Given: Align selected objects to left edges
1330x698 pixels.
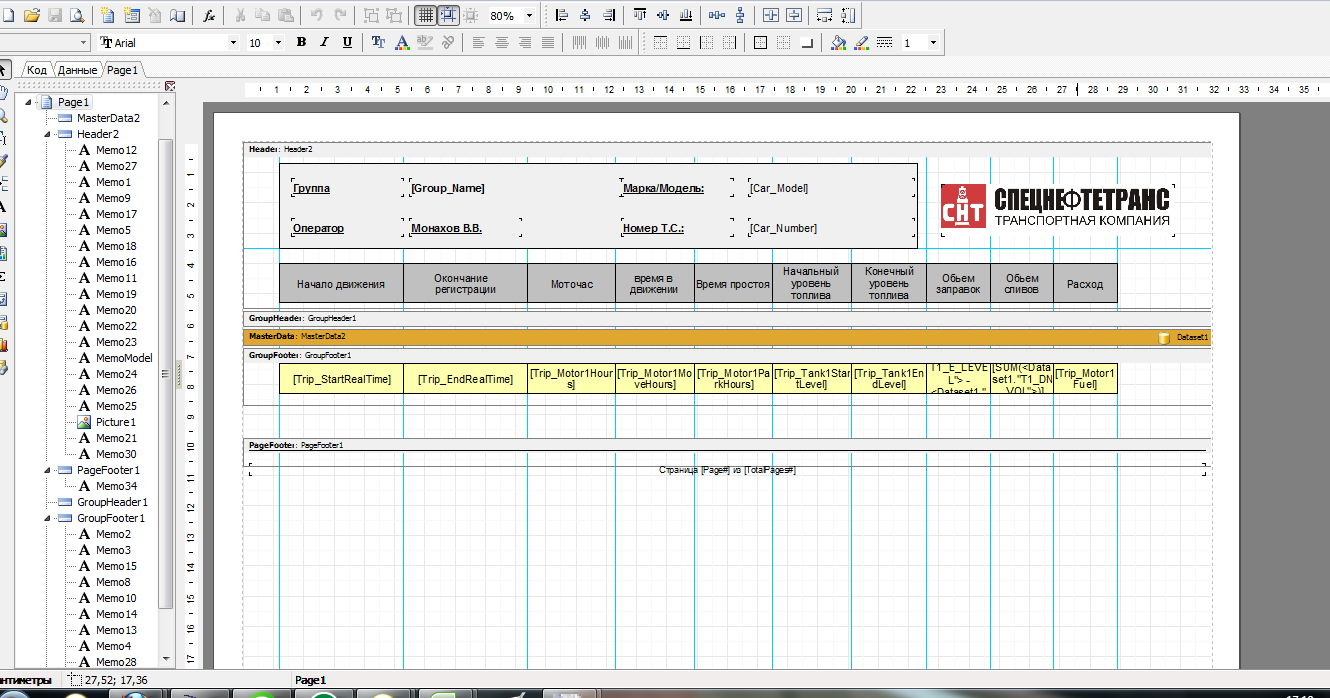Looking at the screenshot, I should click(x=562, y=16).
